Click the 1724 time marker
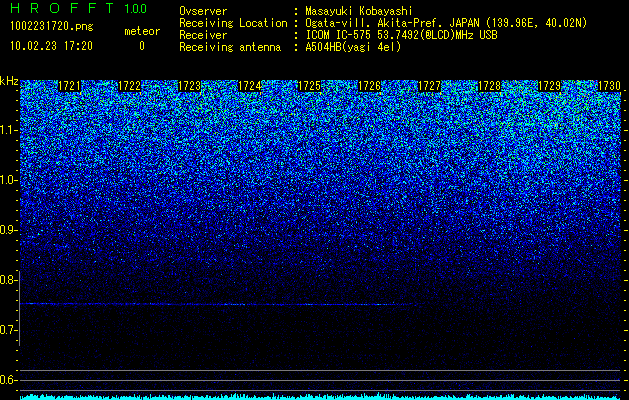Screen dimensions: 629x400 (x=250, y=86)
